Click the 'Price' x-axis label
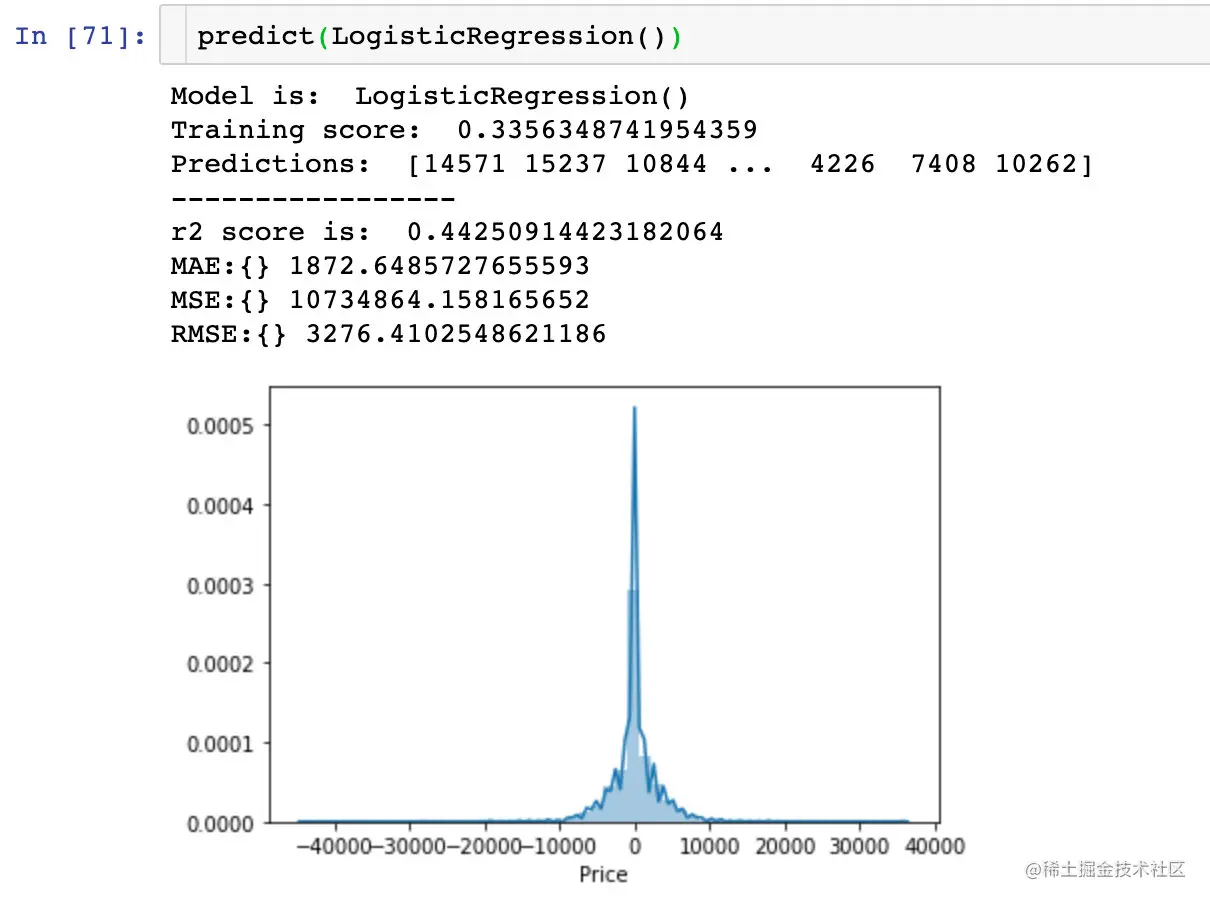Viewport: 1210px width, 904px height. point(603,874)
